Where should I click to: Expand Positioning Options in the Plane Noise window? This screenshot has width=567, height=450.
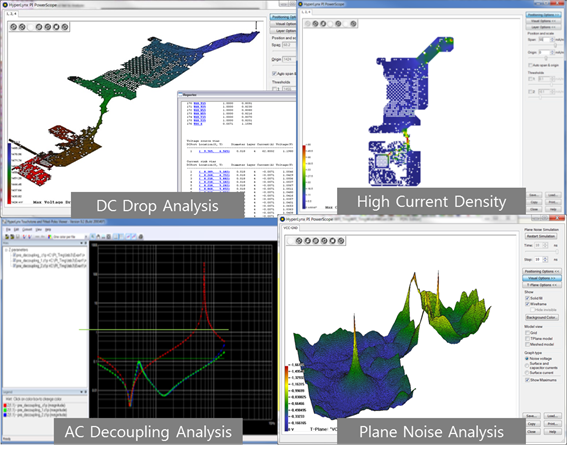pos(541,271)
